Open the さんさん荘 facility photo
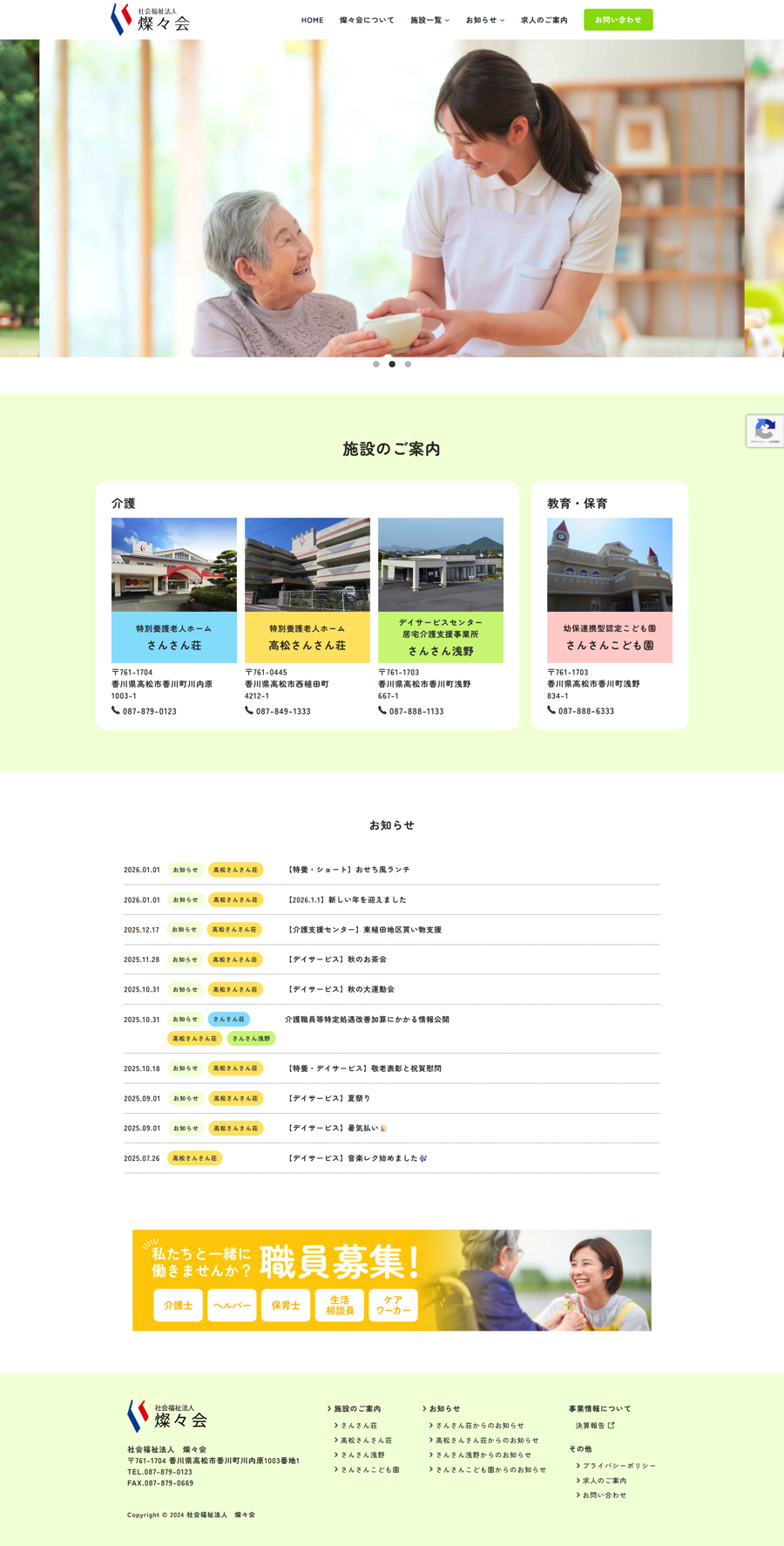This screenshot has width=784, height=1546. (x=174, y=565)
